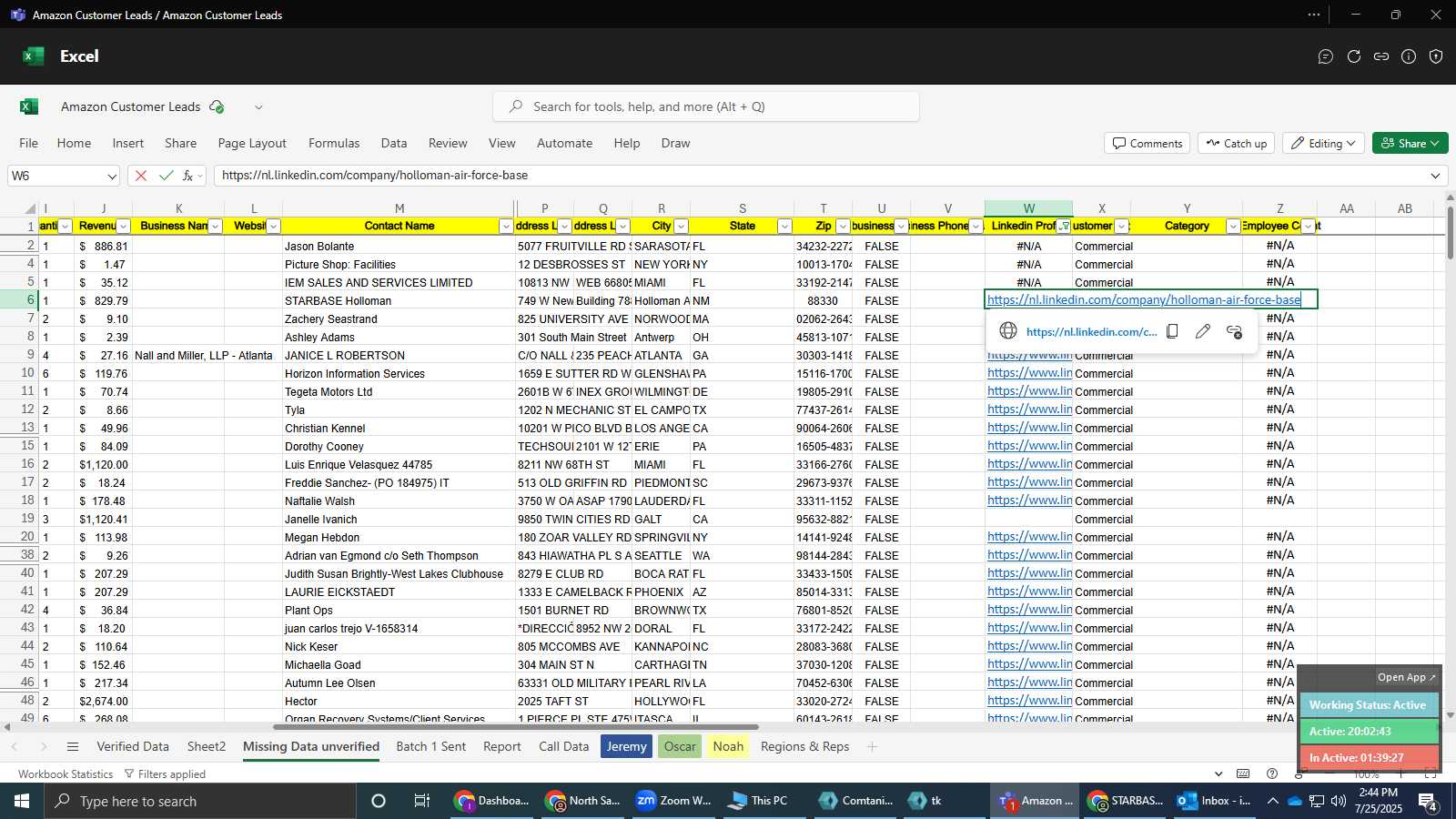Select row 6 header
The image size is (1456, 819).
coord(19,300)
